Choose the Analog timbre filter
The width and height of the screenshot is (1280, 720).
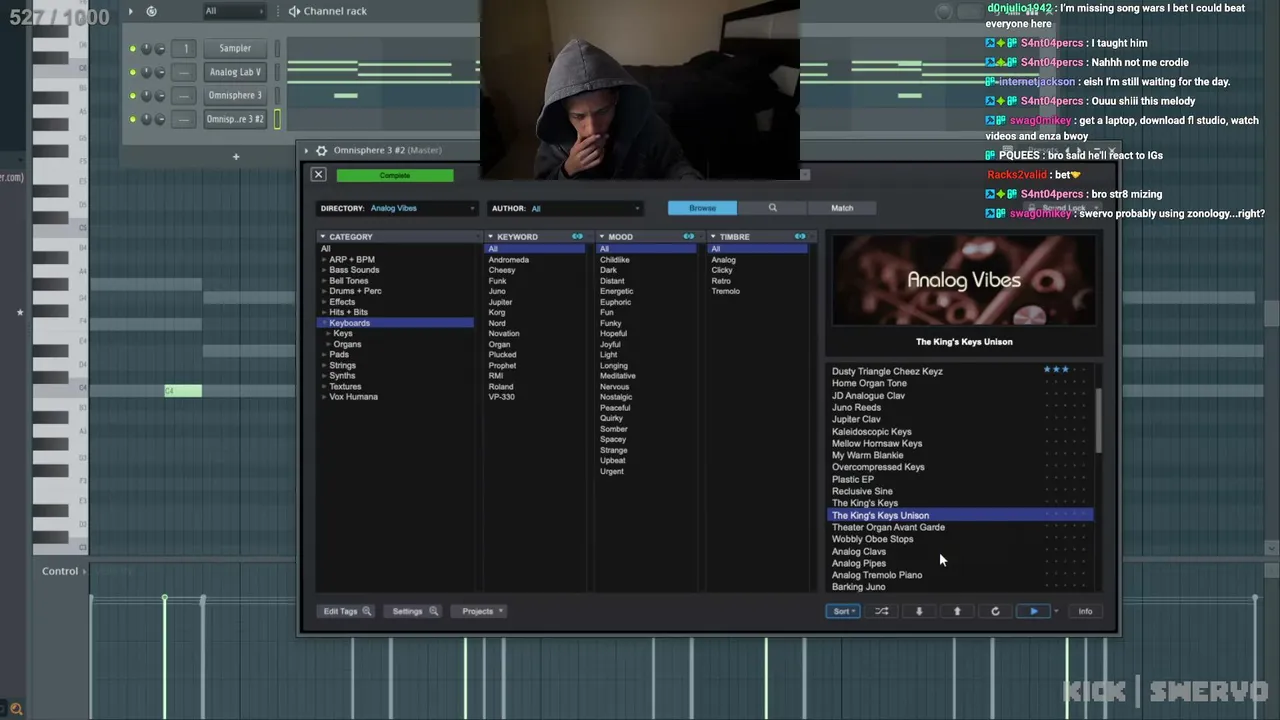click(723, 260)
